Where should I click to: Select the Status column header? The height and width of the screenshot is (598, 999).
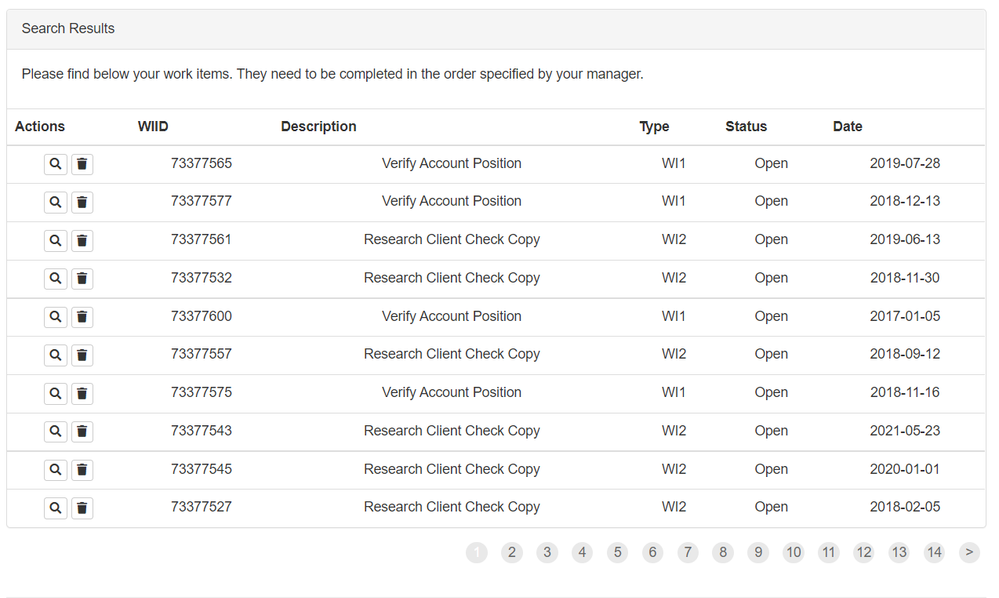click(746, 127)
